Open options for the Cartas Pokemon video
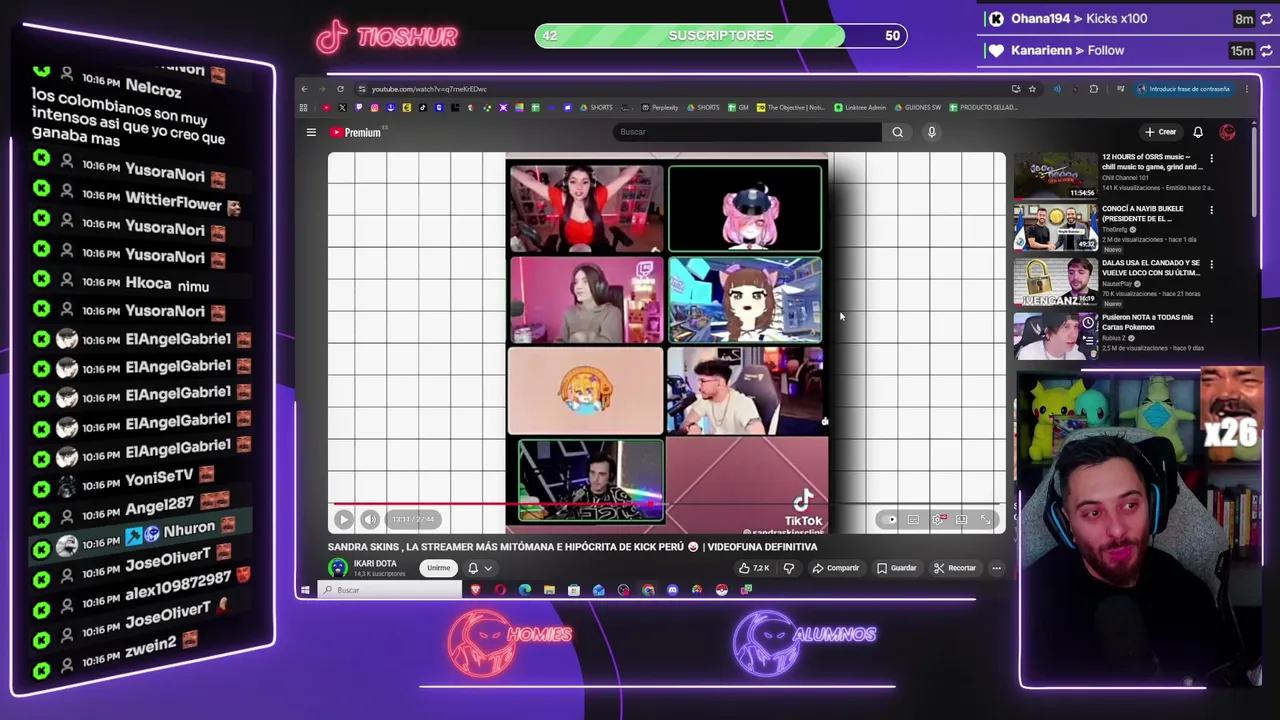This screenshot has height=720, width=1280. click(1212, 319)
